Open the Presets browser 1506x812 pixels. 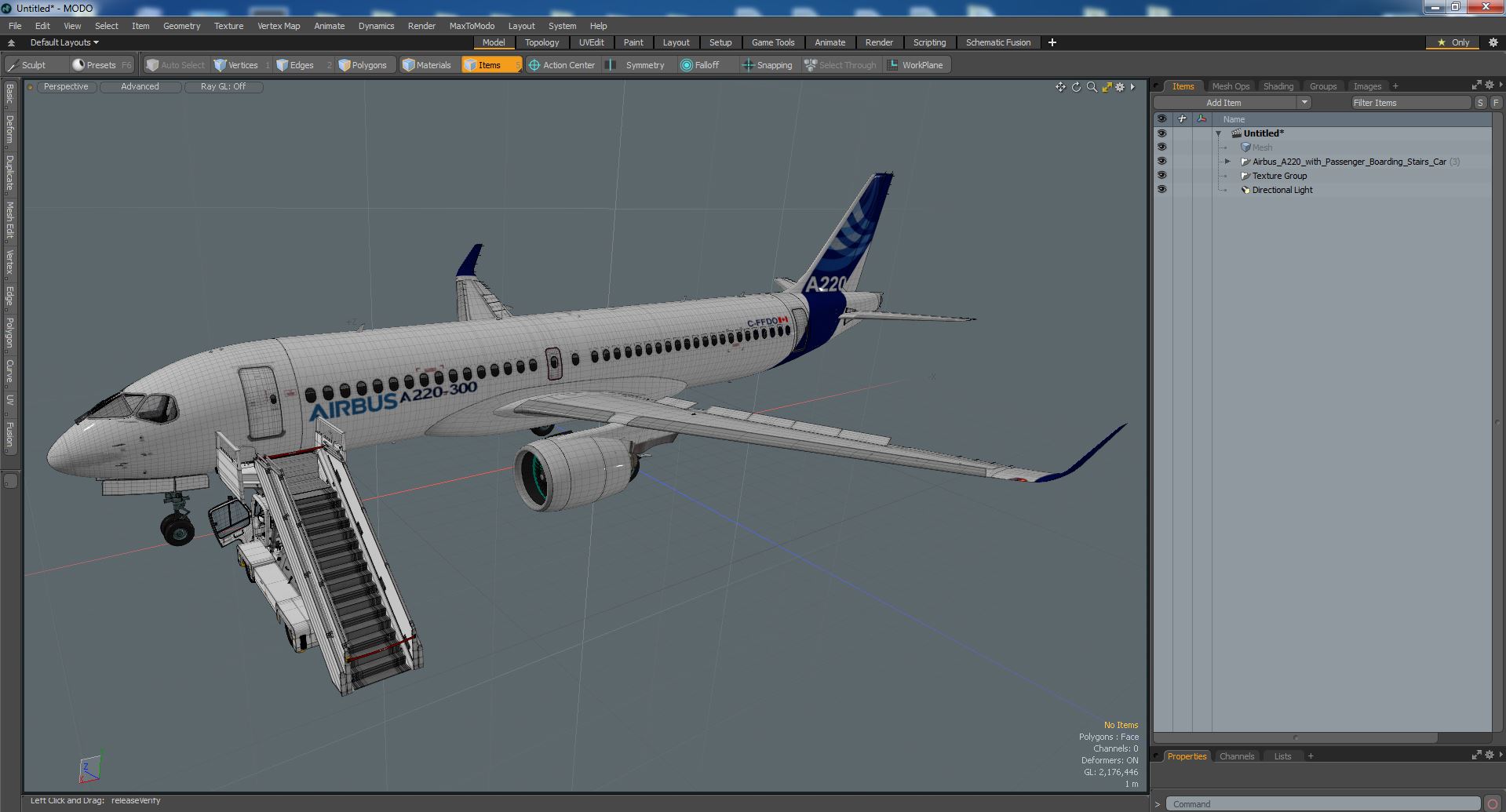101,65
